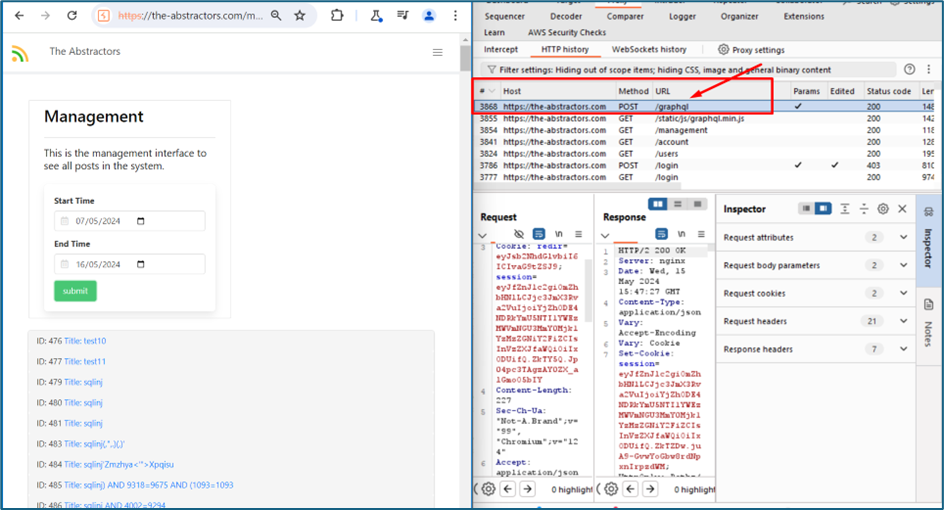Image resolution: width=944 pixels, height=510 pixels.
Task: Reload the browser page
Action: coord(72,16)
